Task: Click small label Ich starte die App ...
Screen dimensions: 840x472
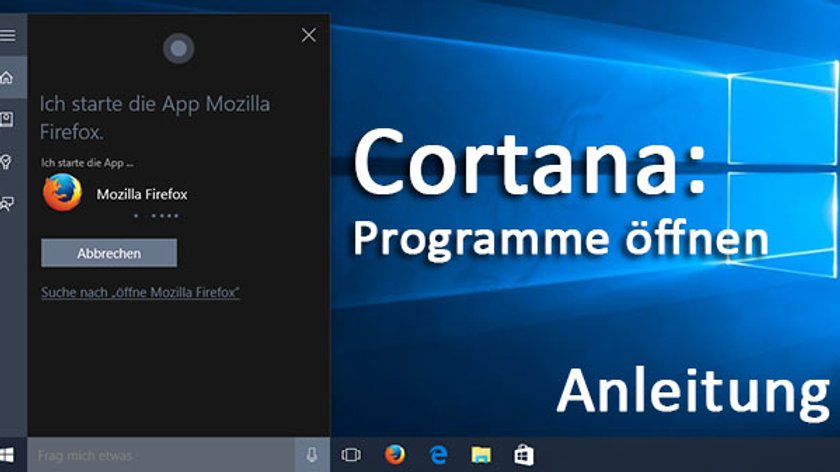Action: tap(87, 163)
